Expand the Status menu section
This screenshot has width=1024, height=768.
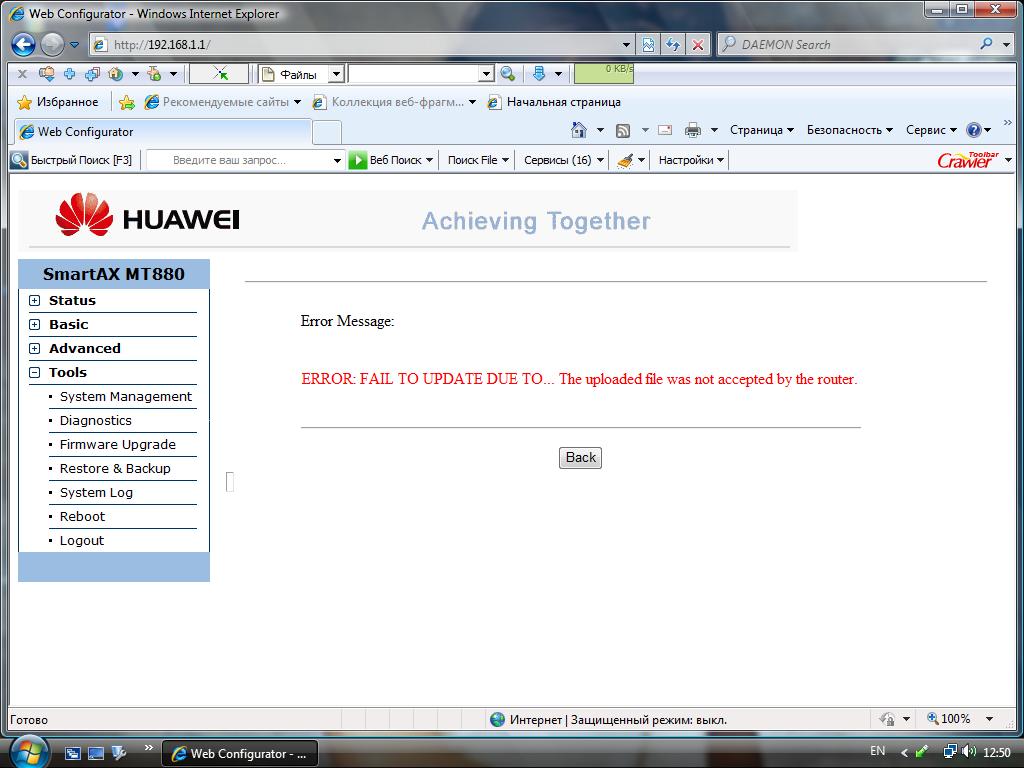click(x=35, y=300)
